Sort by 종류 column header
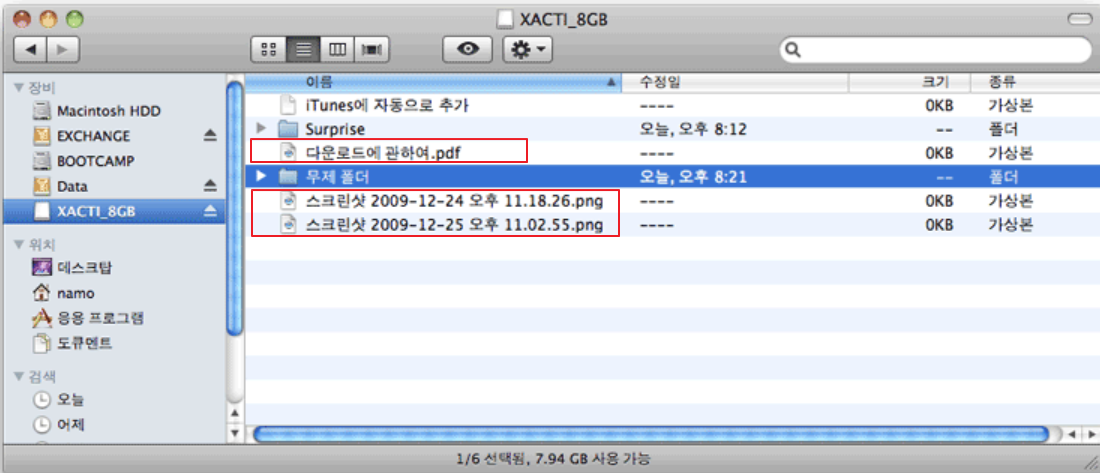 (x=1035, y=83)
